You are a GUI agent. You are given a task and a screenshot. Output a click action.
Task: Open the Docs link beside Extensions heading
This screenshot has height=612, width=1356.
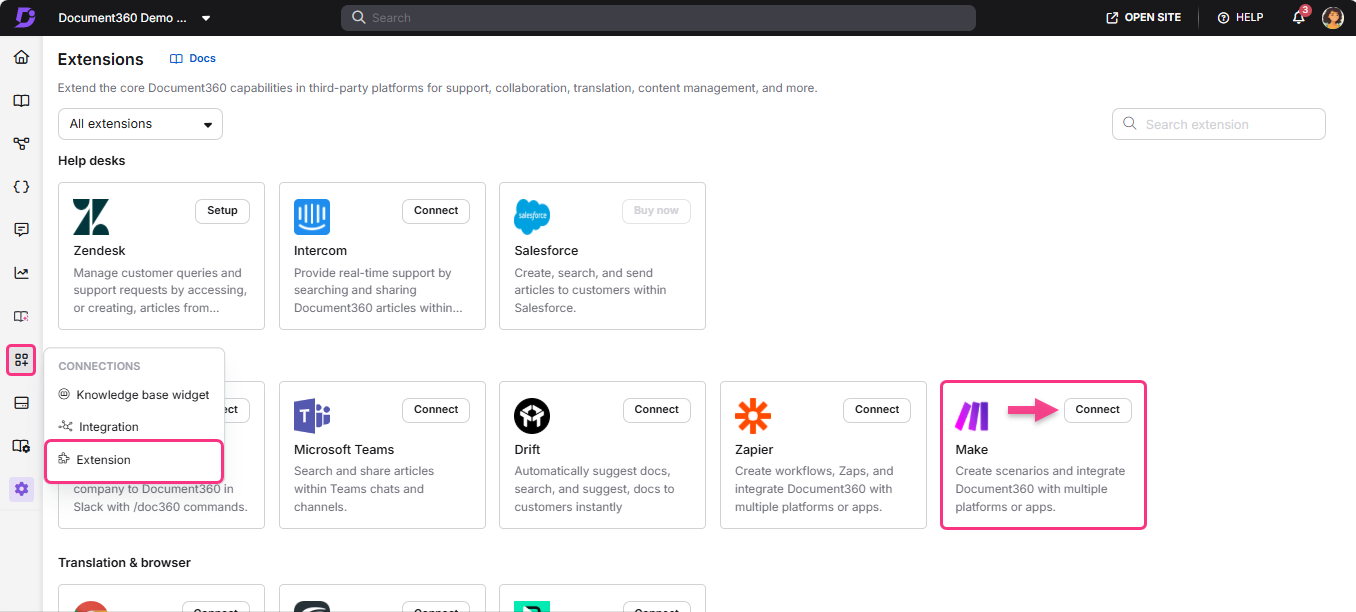tap(192, 58)
